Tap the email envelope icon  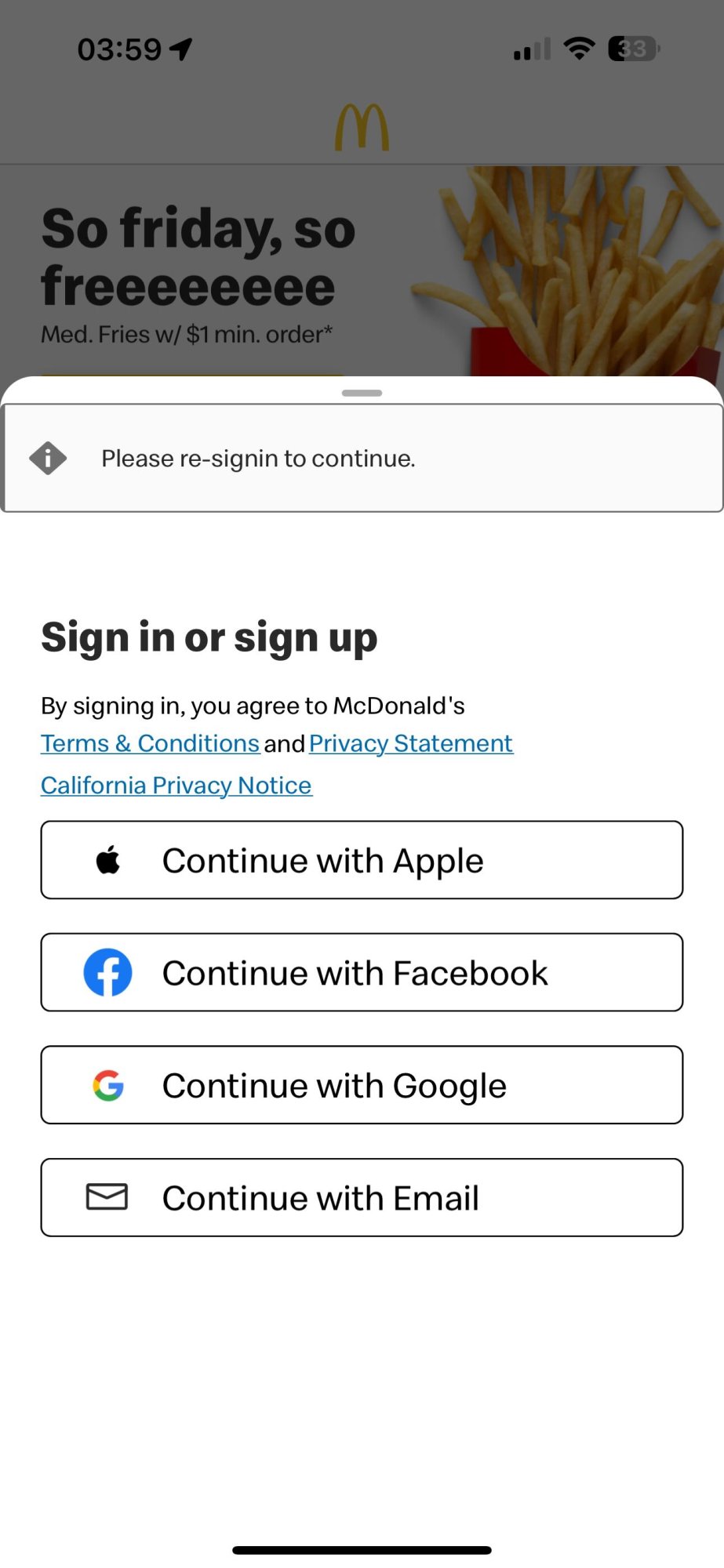[107, 1197]
